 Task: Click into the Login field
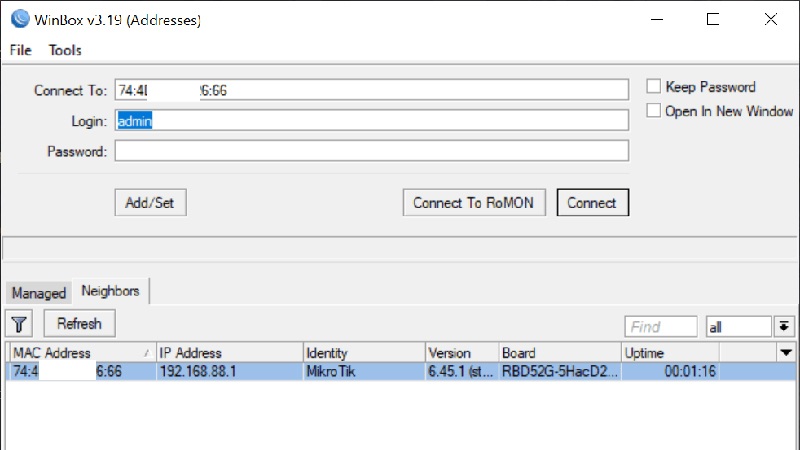coord(371,121)
